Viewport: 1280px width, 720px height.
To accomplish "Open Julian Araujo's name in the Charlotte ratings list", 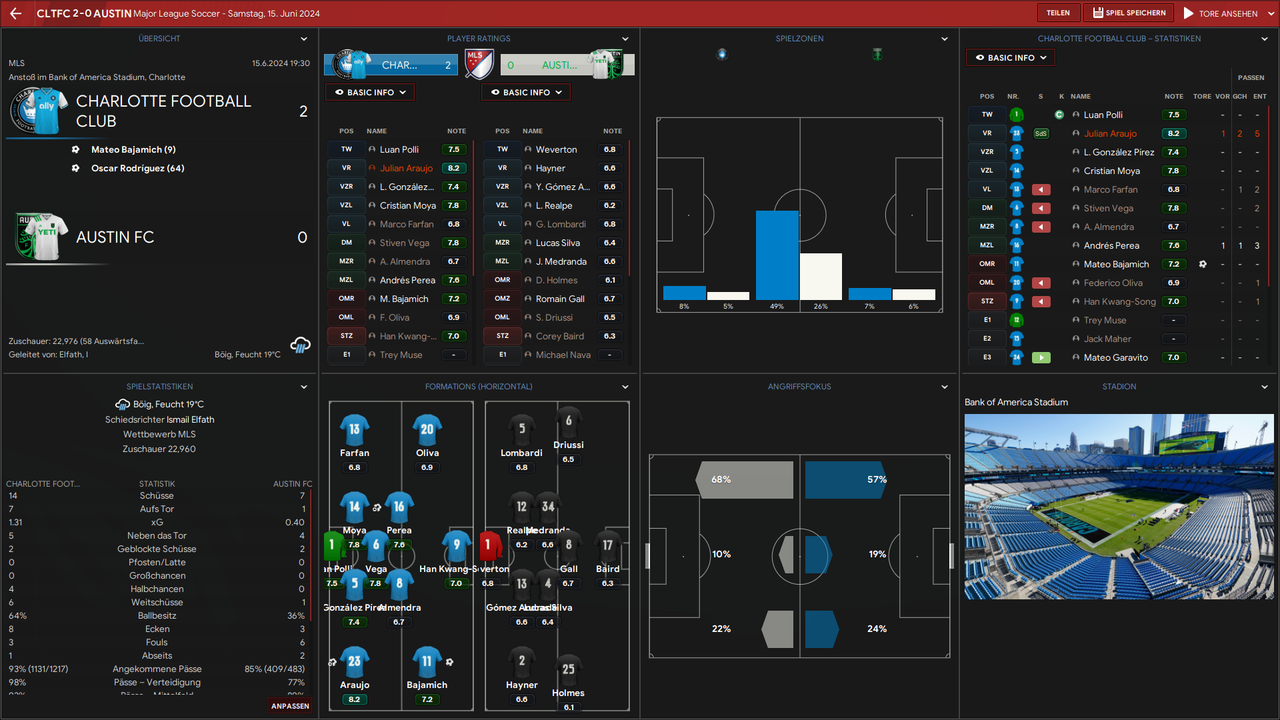I will coord(406,168).
